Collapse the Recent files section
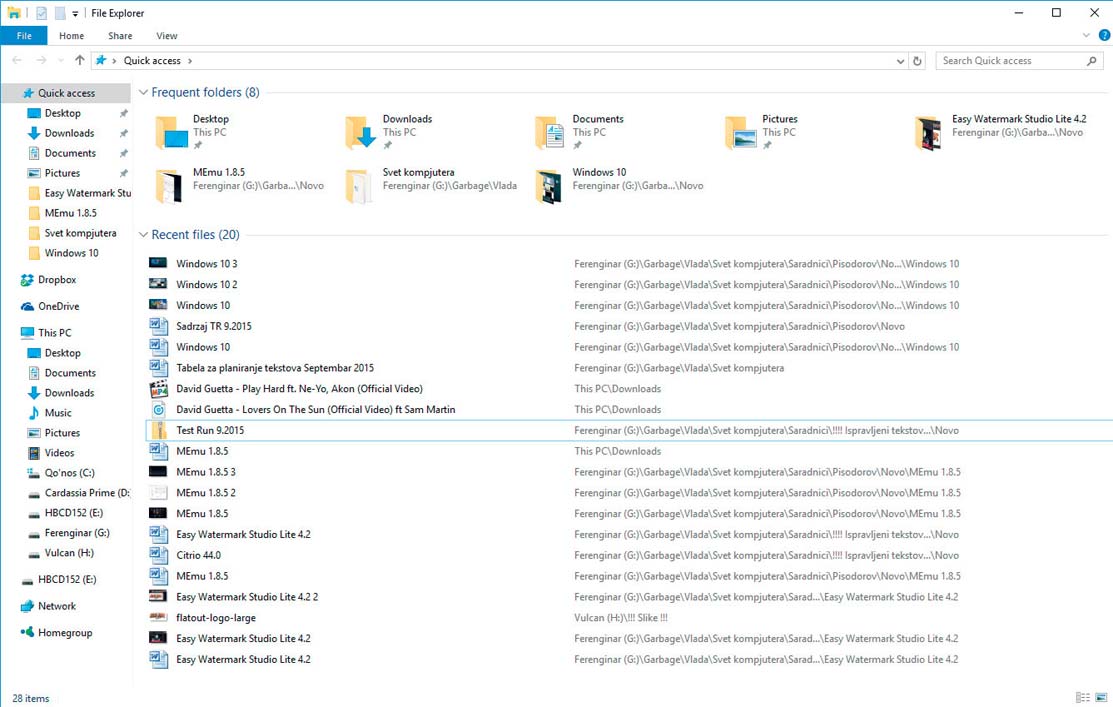 coord(143,234)
